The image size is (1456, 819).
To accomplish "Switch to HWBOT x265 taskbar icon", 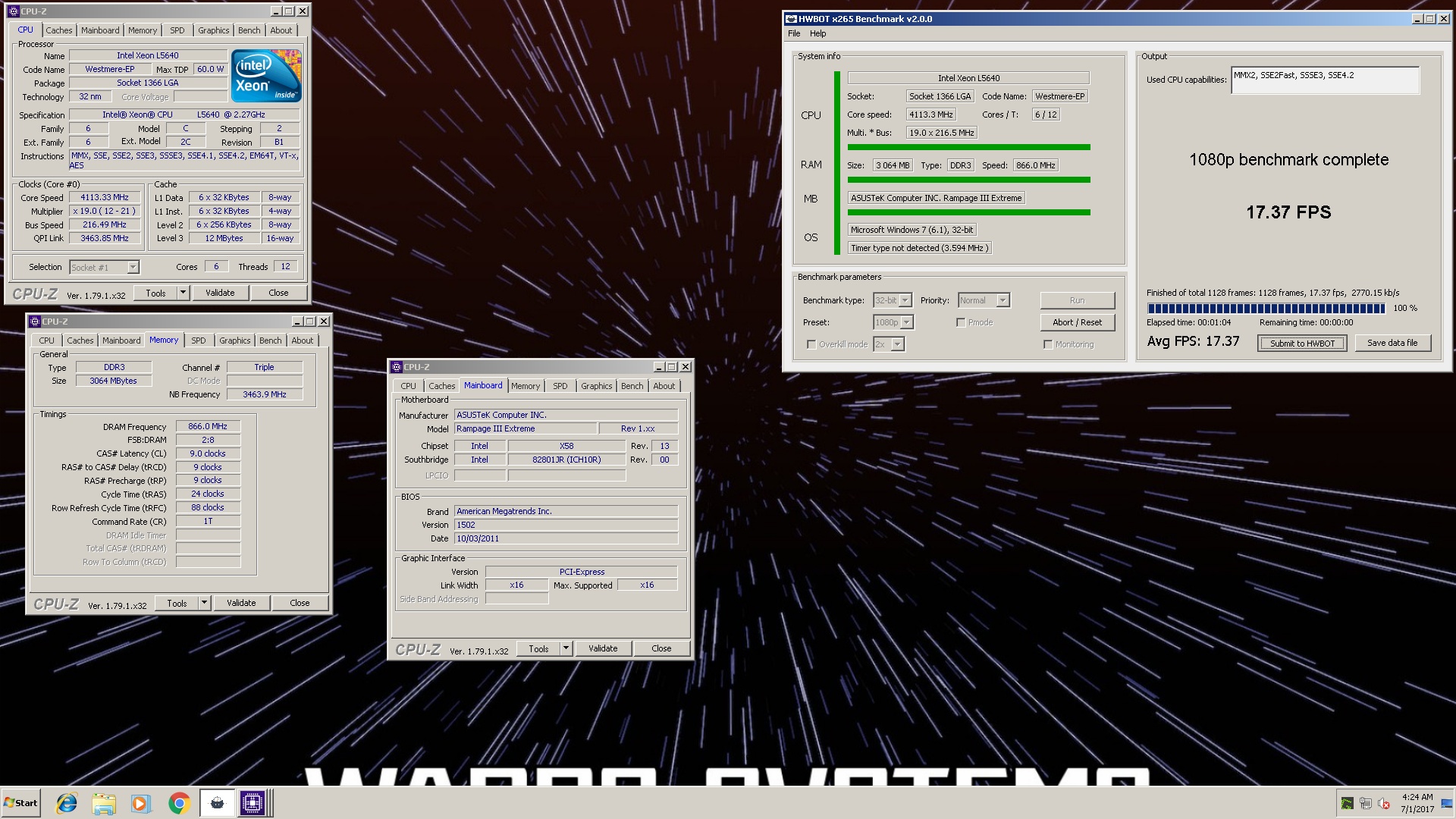I will tap(217, 803).
